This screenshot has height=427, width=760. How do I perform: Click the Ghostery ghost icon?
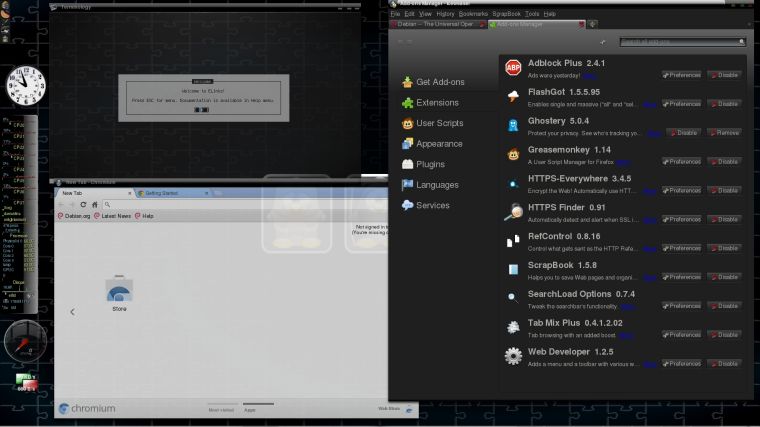(x=513, y=125)
